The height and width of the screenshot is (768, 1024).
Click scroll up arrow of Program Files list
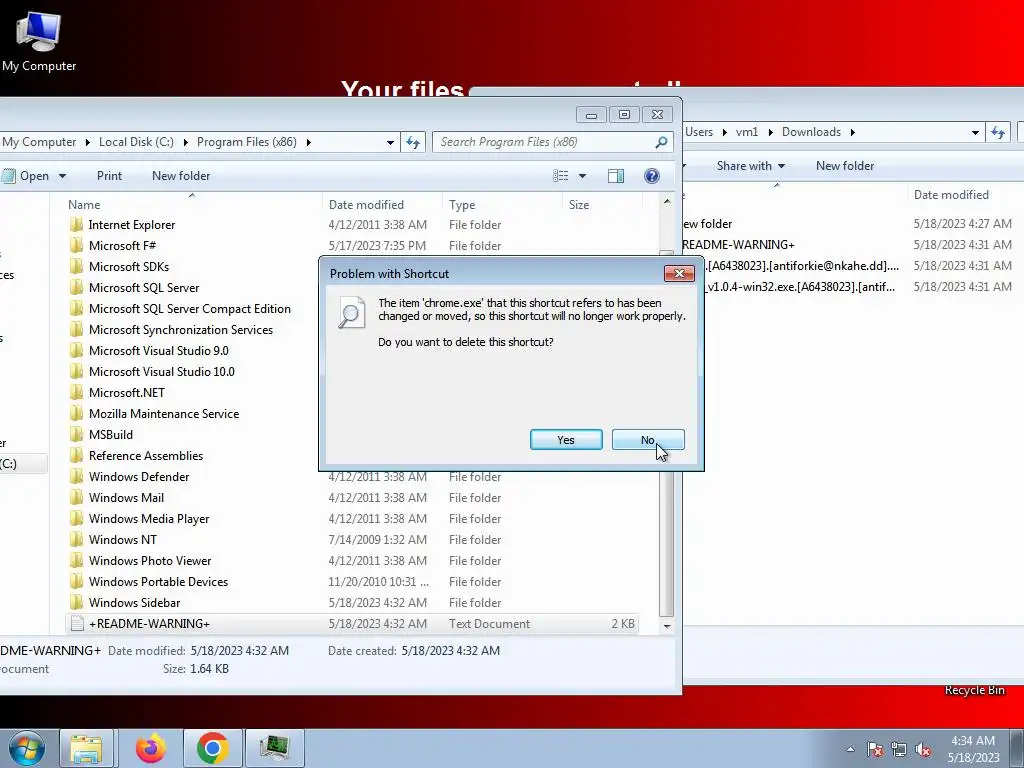coord(667,202)
